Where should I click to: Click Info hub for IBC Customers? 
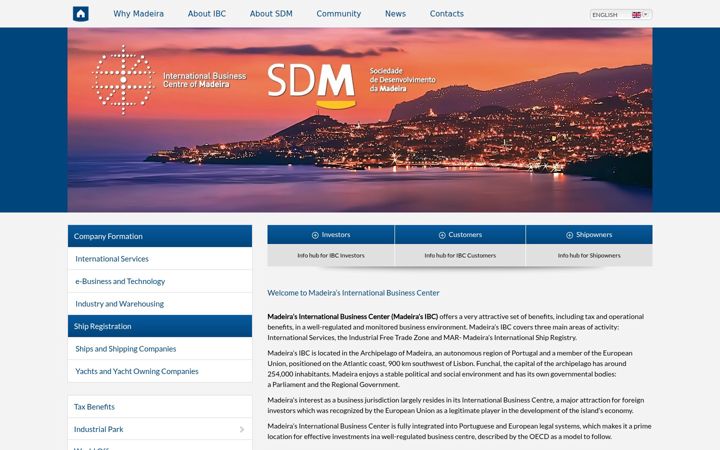click(460, 255)
